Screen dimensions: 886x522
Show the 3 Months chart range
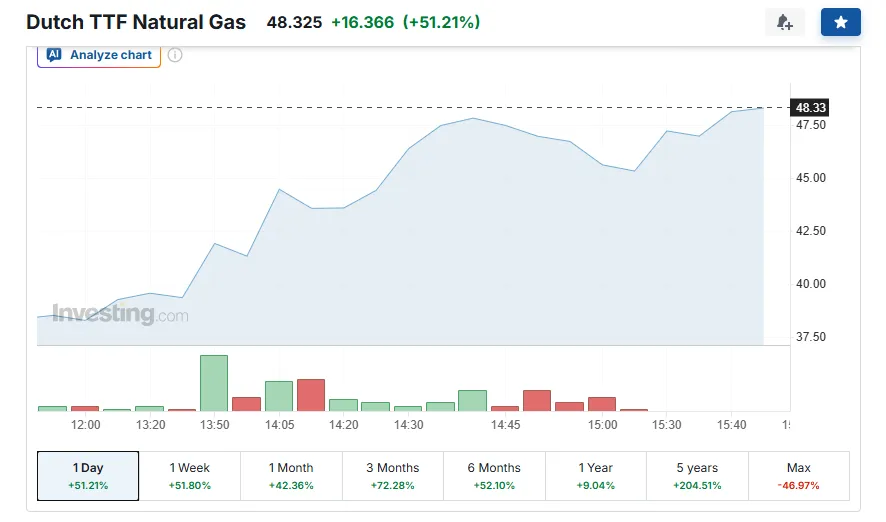click(392, 476)
